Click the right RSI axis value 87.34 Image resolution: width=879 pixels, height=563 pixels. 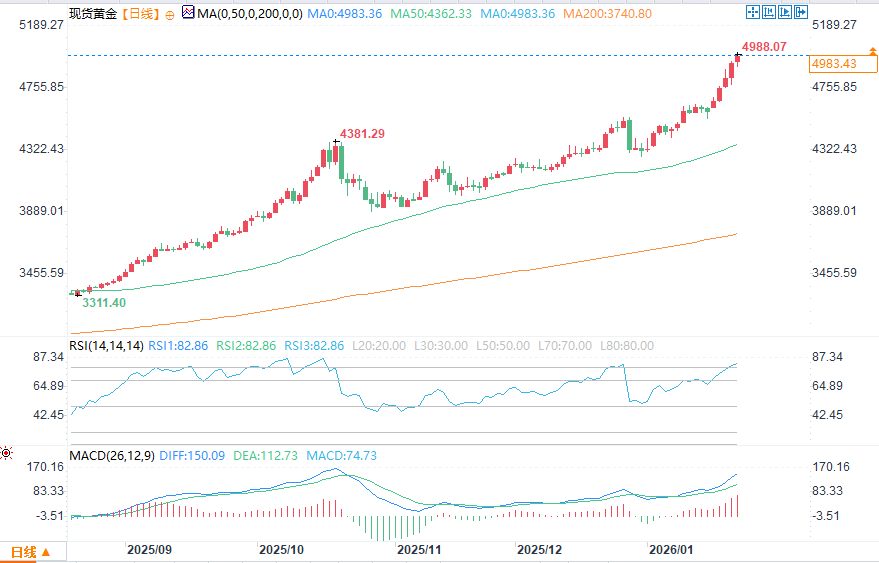827,357
